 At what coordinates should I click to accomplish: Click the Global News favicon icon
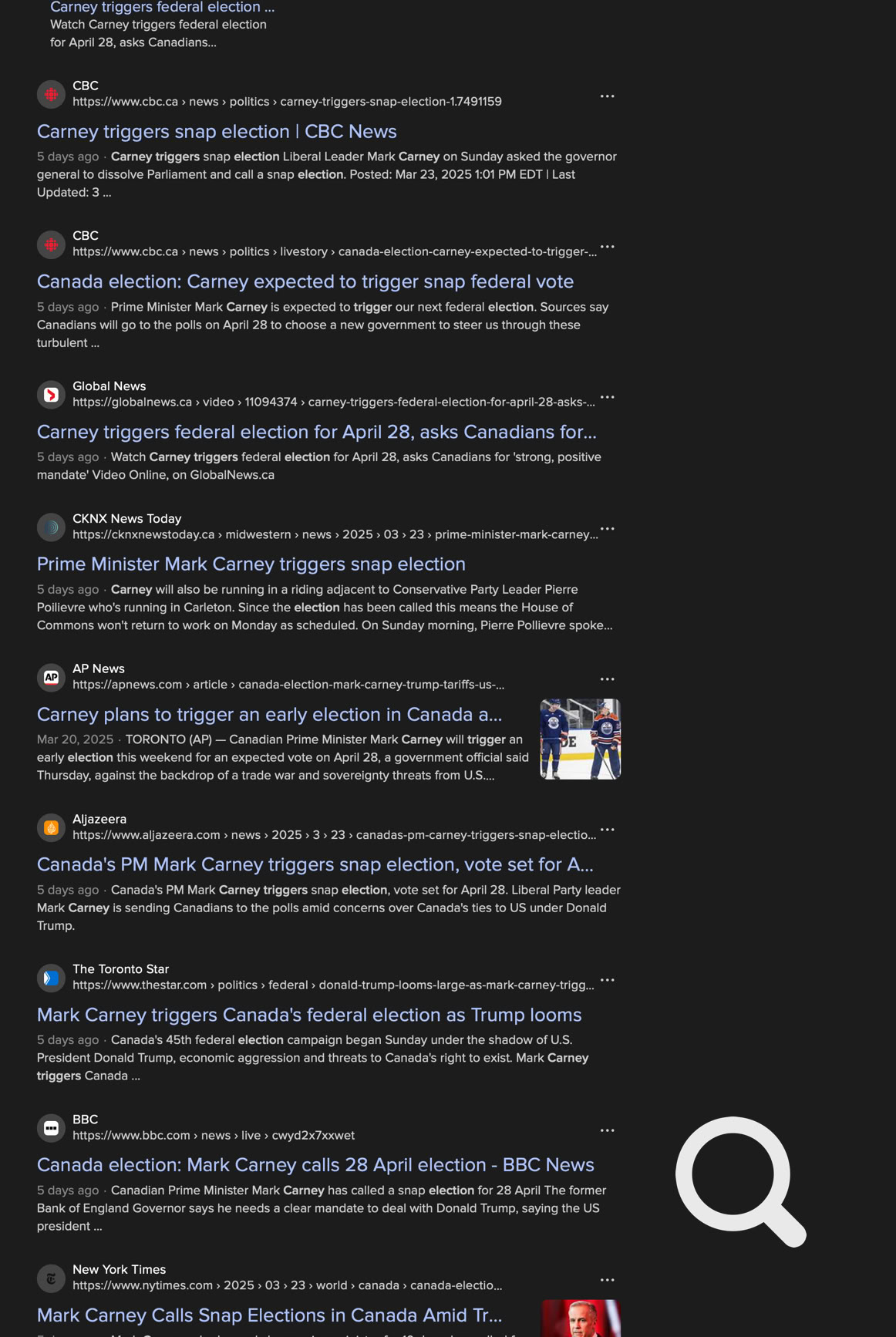[x=51, y=395]
